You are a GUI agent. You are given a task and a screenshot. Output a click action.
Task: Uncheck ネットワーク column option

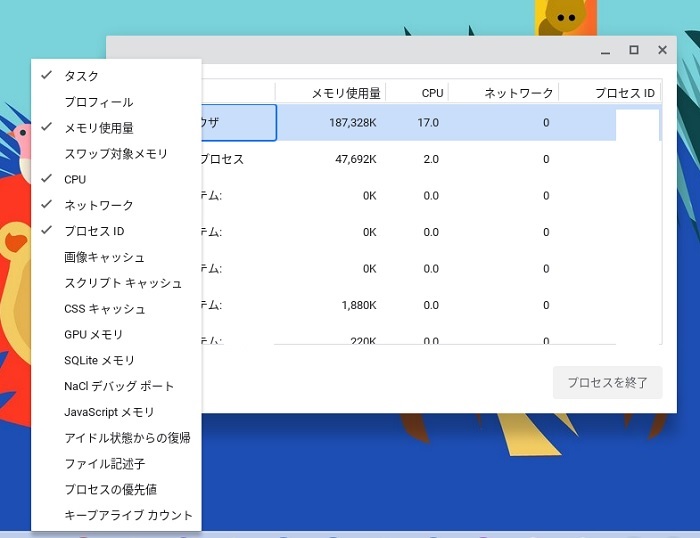[99, 205]
